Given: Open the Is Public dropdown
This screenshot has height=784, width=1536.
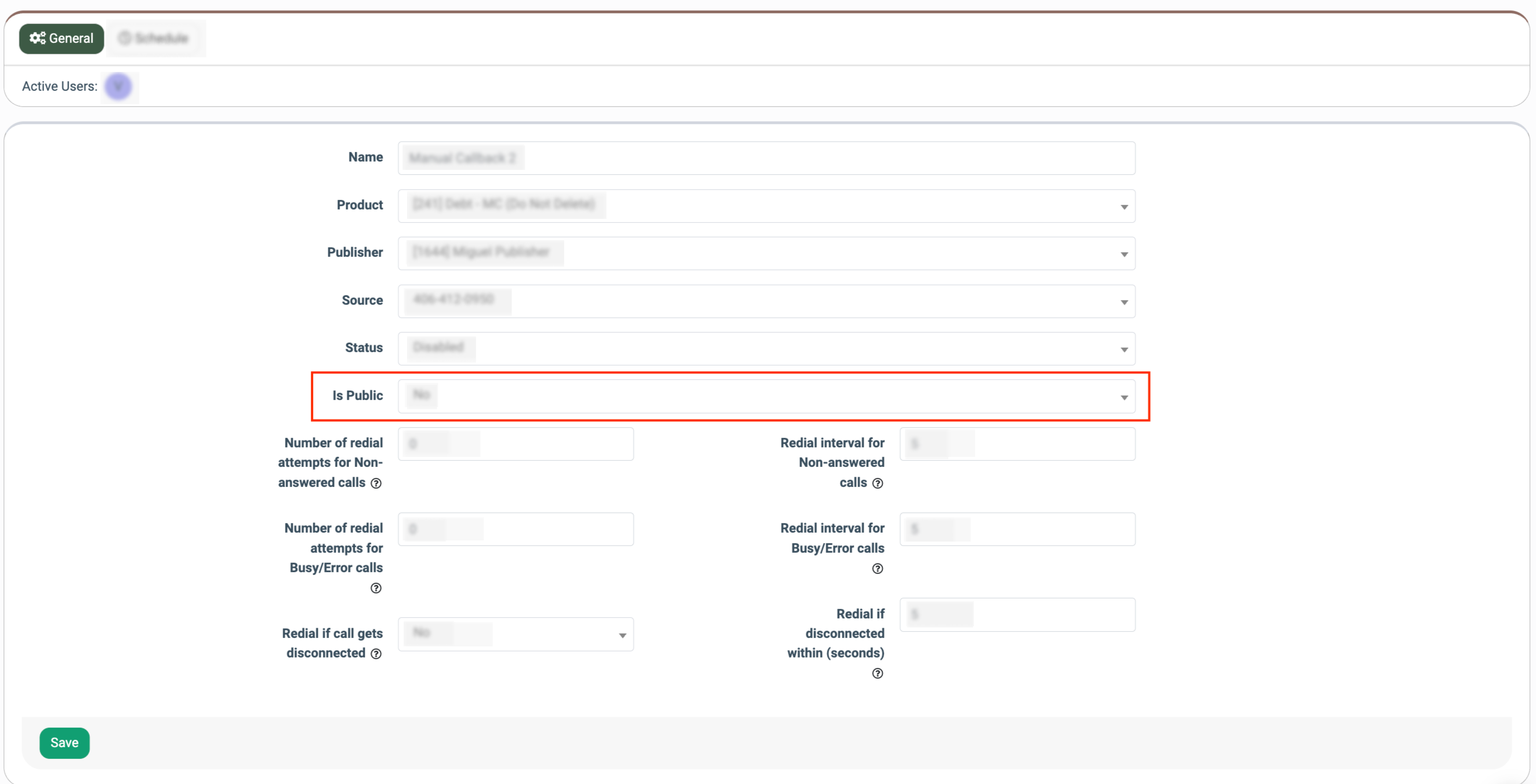Looking at the screenshot, I should (766, 397).
